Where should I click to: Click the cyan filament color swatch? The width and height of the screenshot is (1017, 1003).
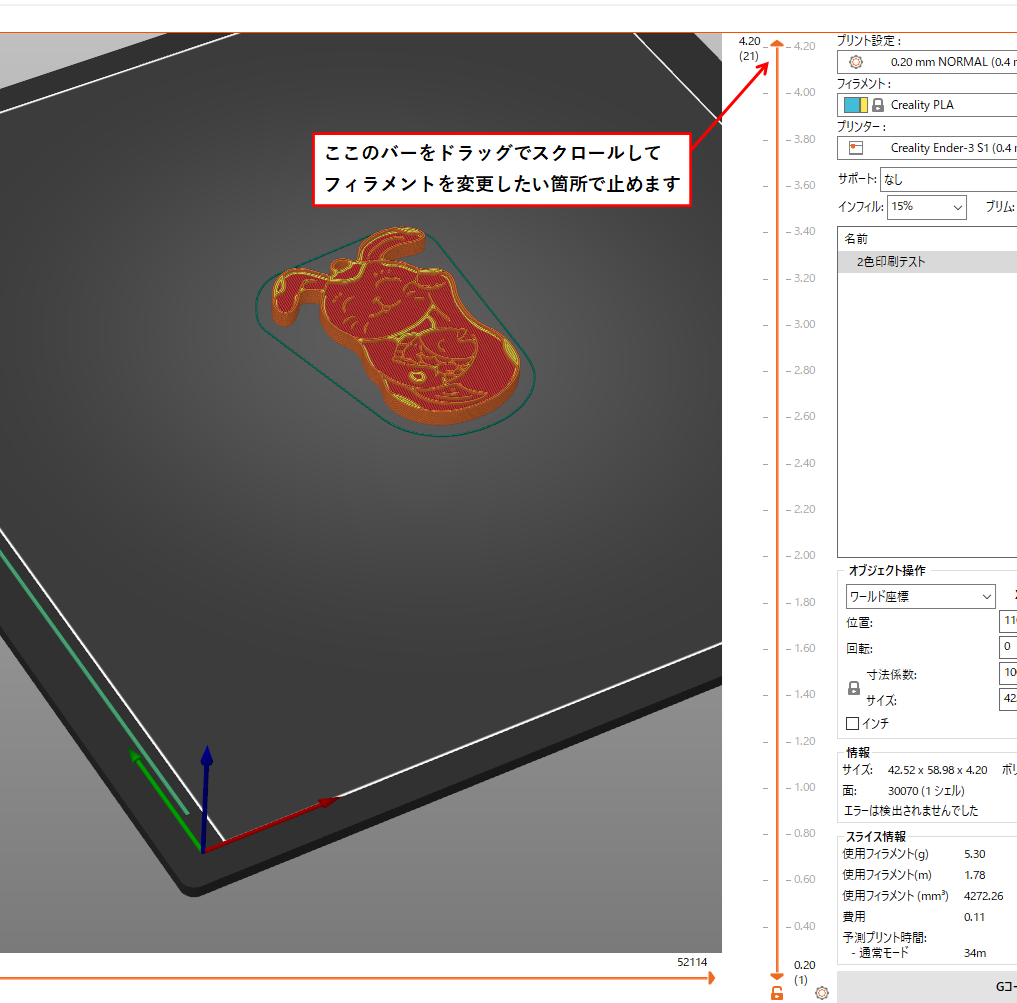(x=852, y=105)
